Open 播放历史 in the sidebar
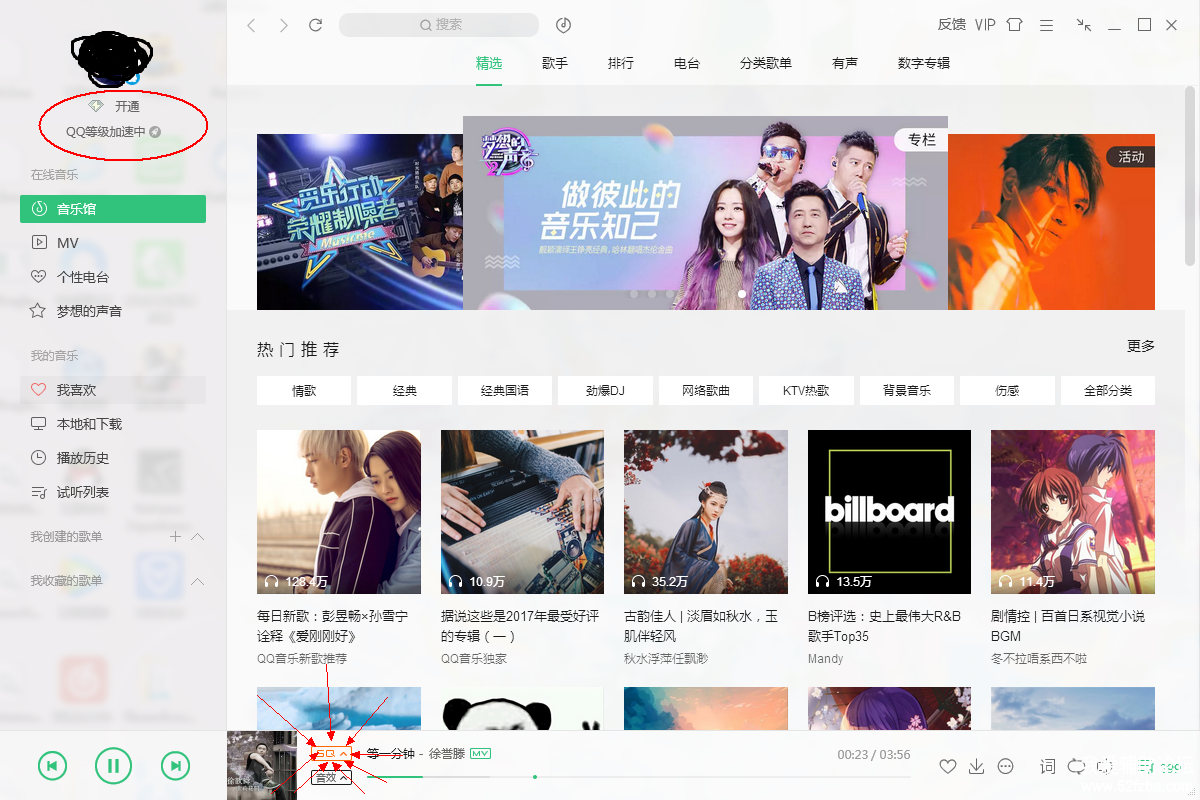 [x=113, y=458]
